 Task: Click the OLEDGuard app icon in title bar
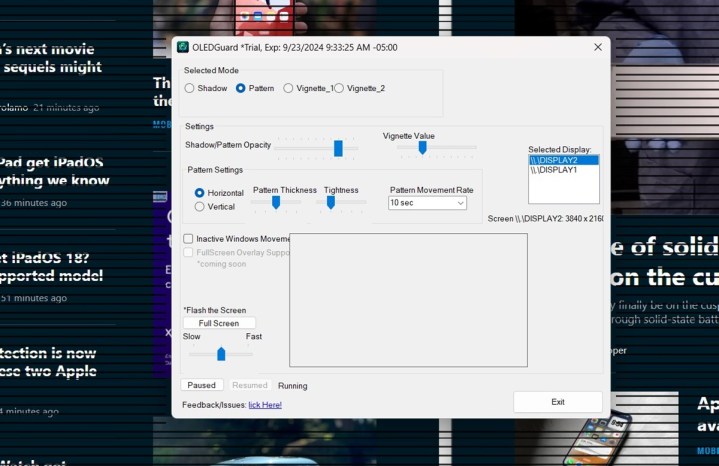(183, 47)
